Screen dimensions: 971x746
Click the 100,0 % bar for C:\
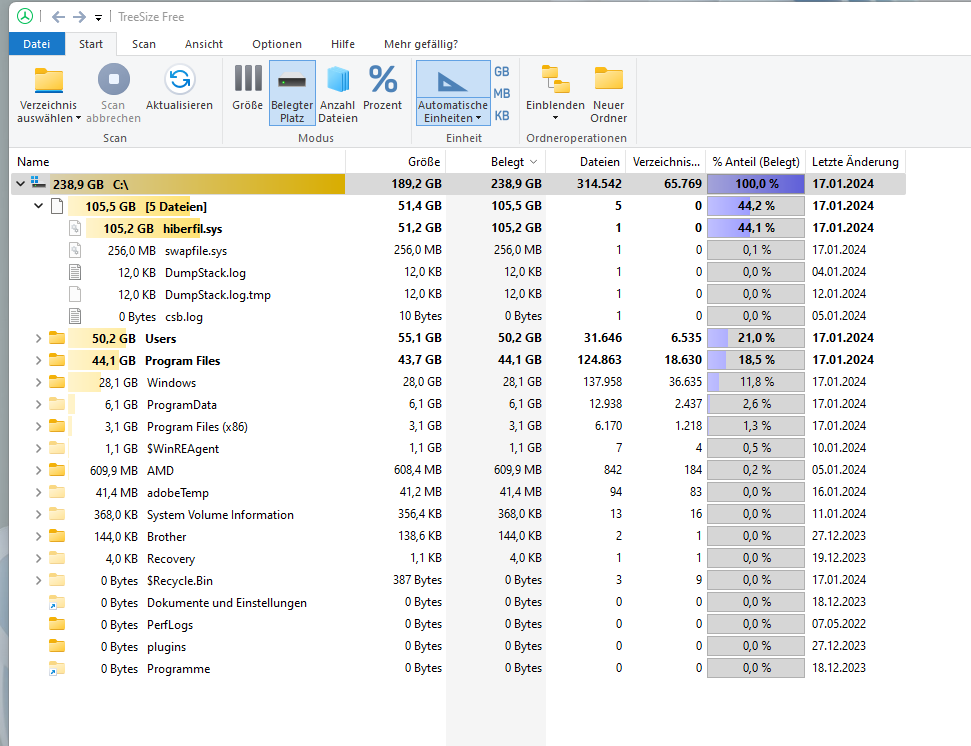[x=755, y=184]
